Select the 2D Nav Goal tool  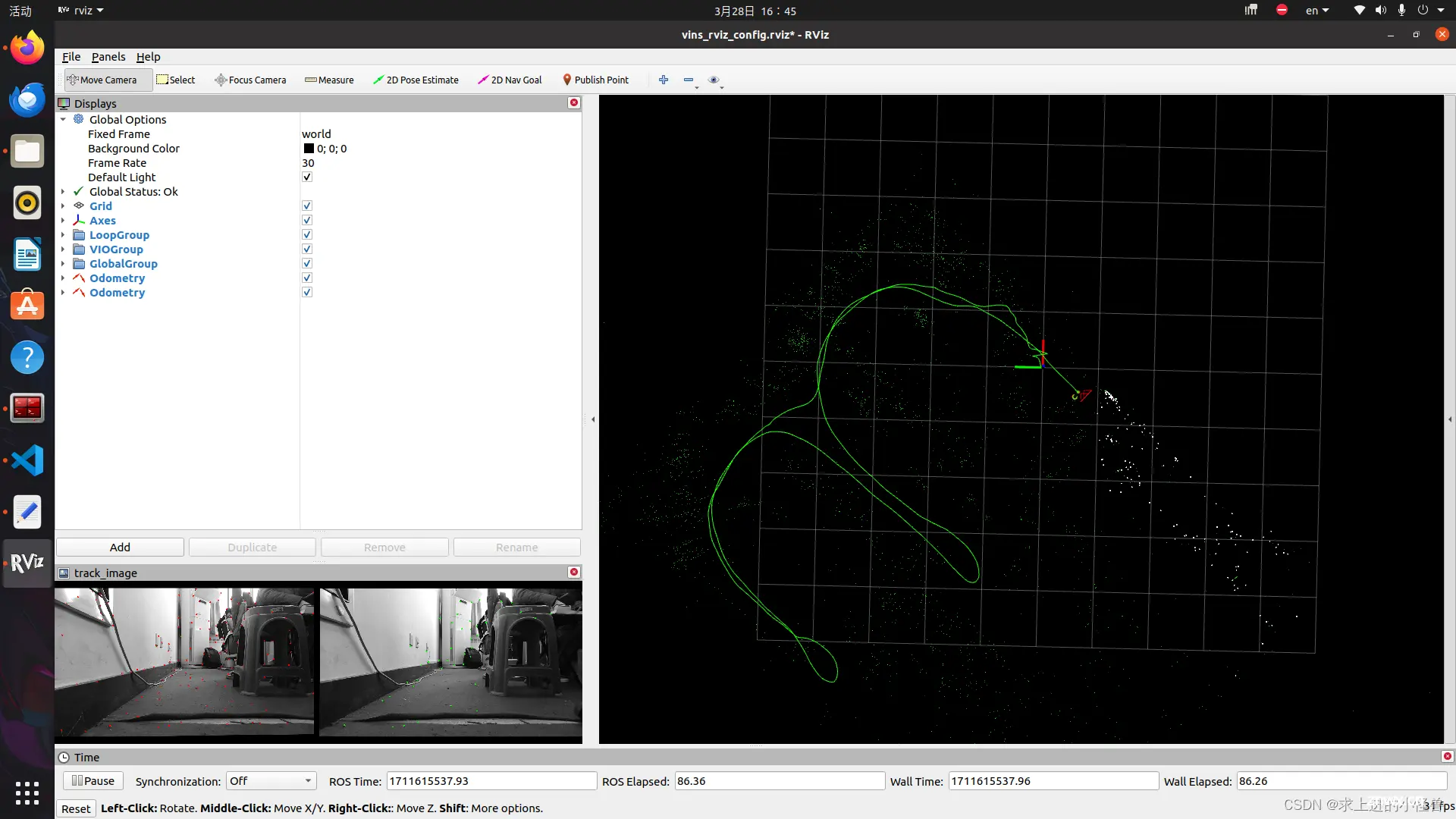pyautogui.click(x=511, y=79)
